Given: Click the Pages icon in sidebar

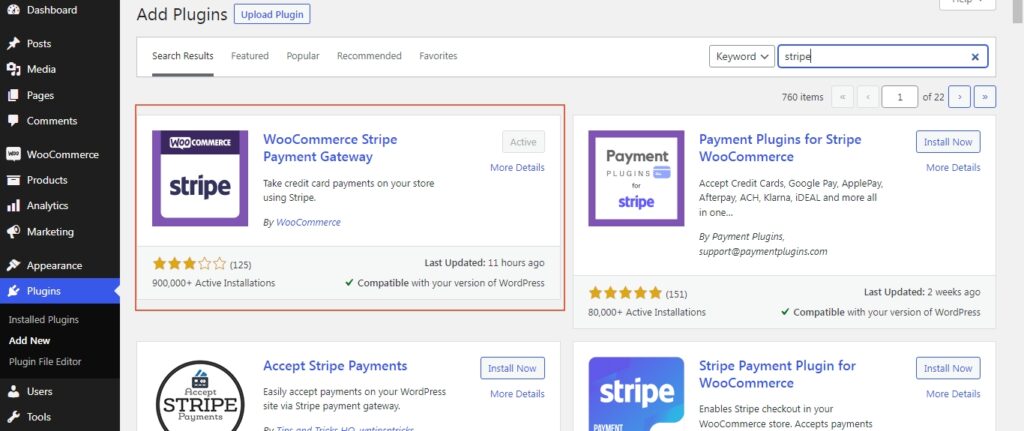Looking at the screenshot, I should point(13,95).
